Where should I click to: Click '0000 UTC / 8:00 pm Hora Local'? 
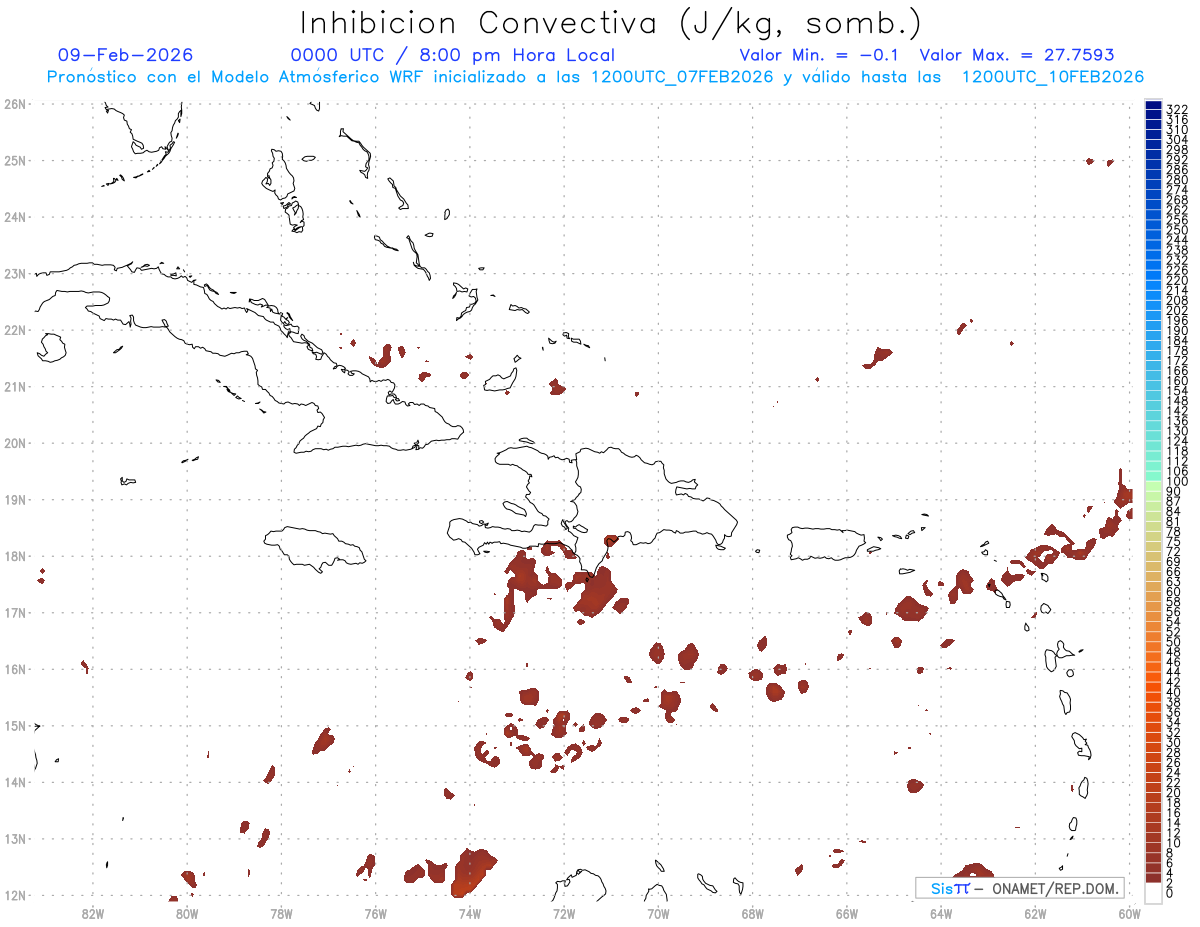[453, 55]
